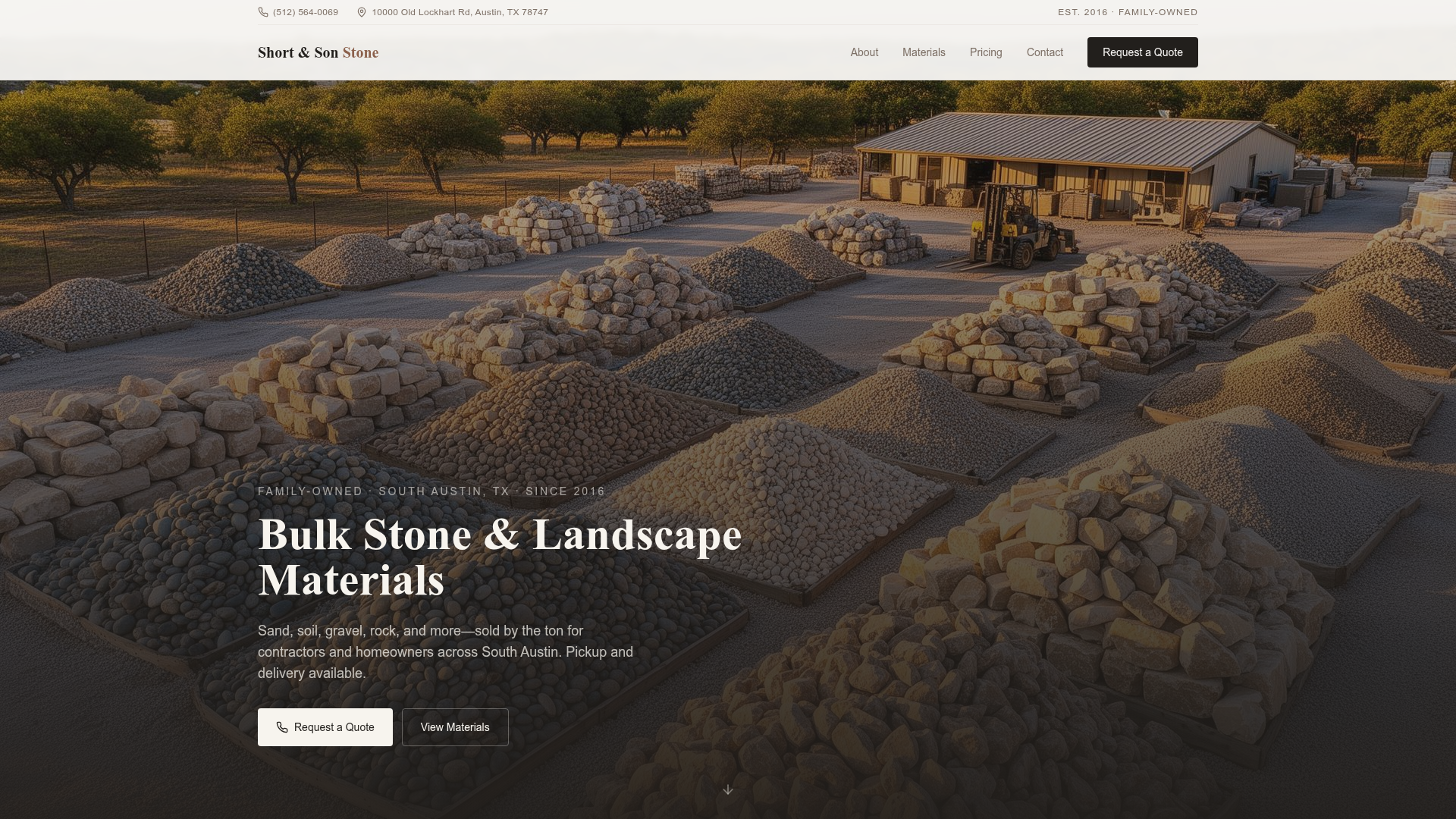Screen dimensions: 1456x819
Task: Click dark Request a Quote header button
Action: (x=1142, y=52)
